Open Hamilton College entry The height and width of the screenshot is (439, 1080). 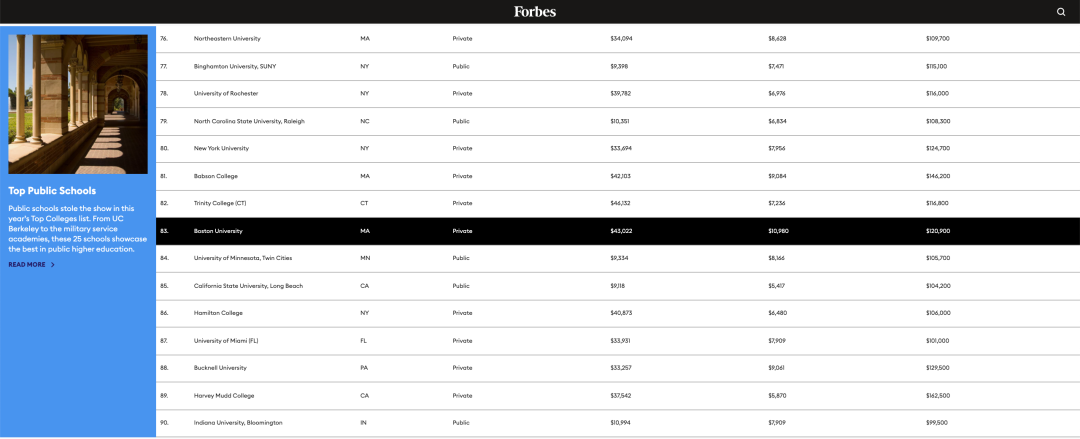[218, 313]
